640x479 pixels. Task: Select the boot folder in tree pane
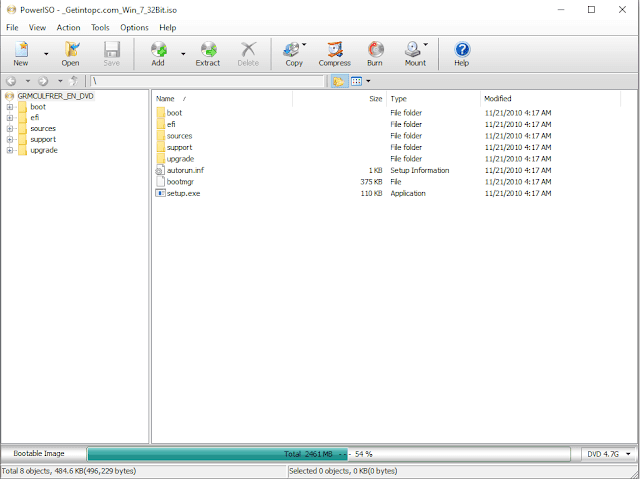coord(38,107)
